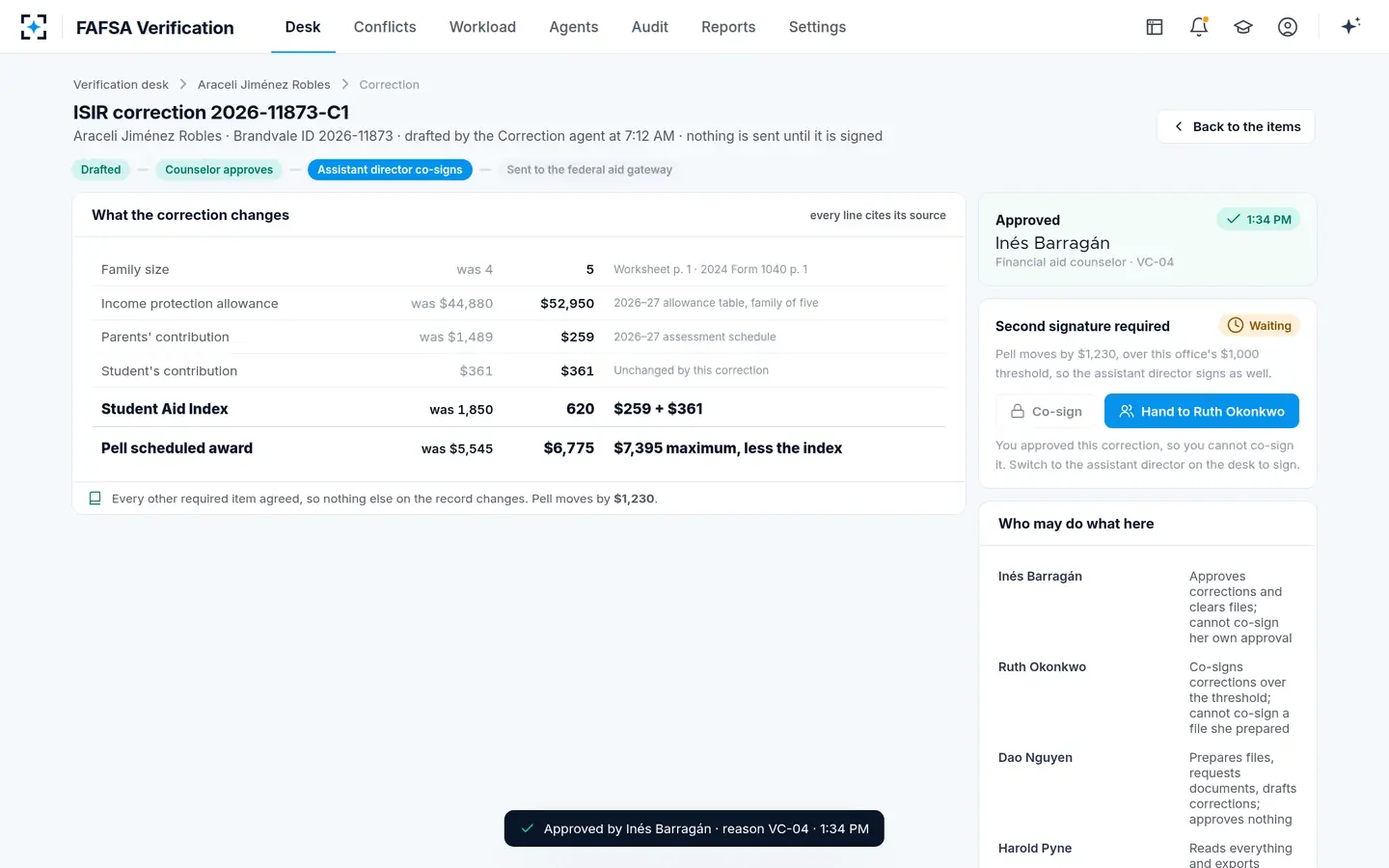Click Ruth Okonkwo in the permissions list
This screenshot has height=868, width=1389.
[x=1042, y=667]
